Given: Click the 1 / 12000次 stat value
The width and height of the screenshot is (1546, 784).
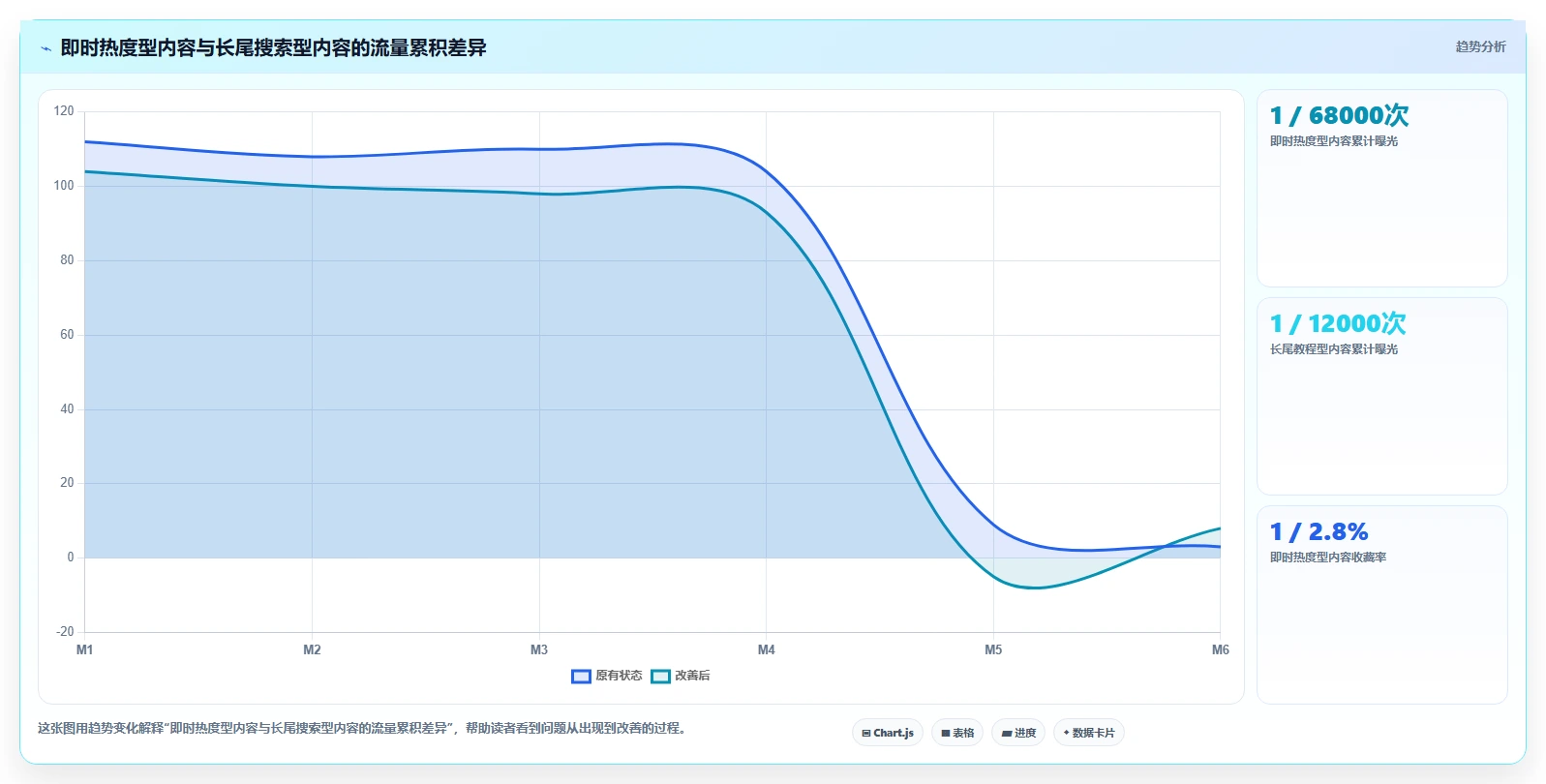Looking at the screenshot, I should pos(1338,323).
